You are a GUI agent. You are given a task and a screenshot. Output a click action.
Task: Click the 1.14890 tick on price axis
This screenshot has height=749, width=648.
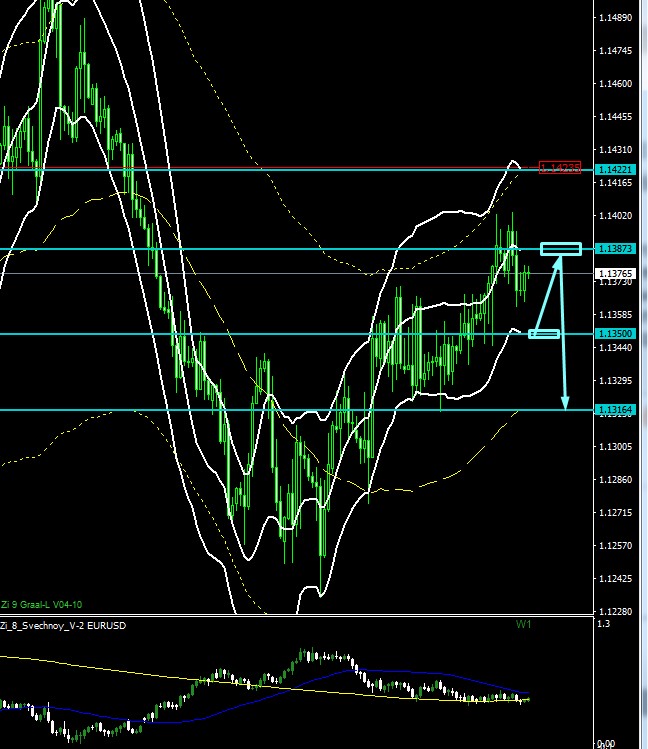tap(615, 18)
